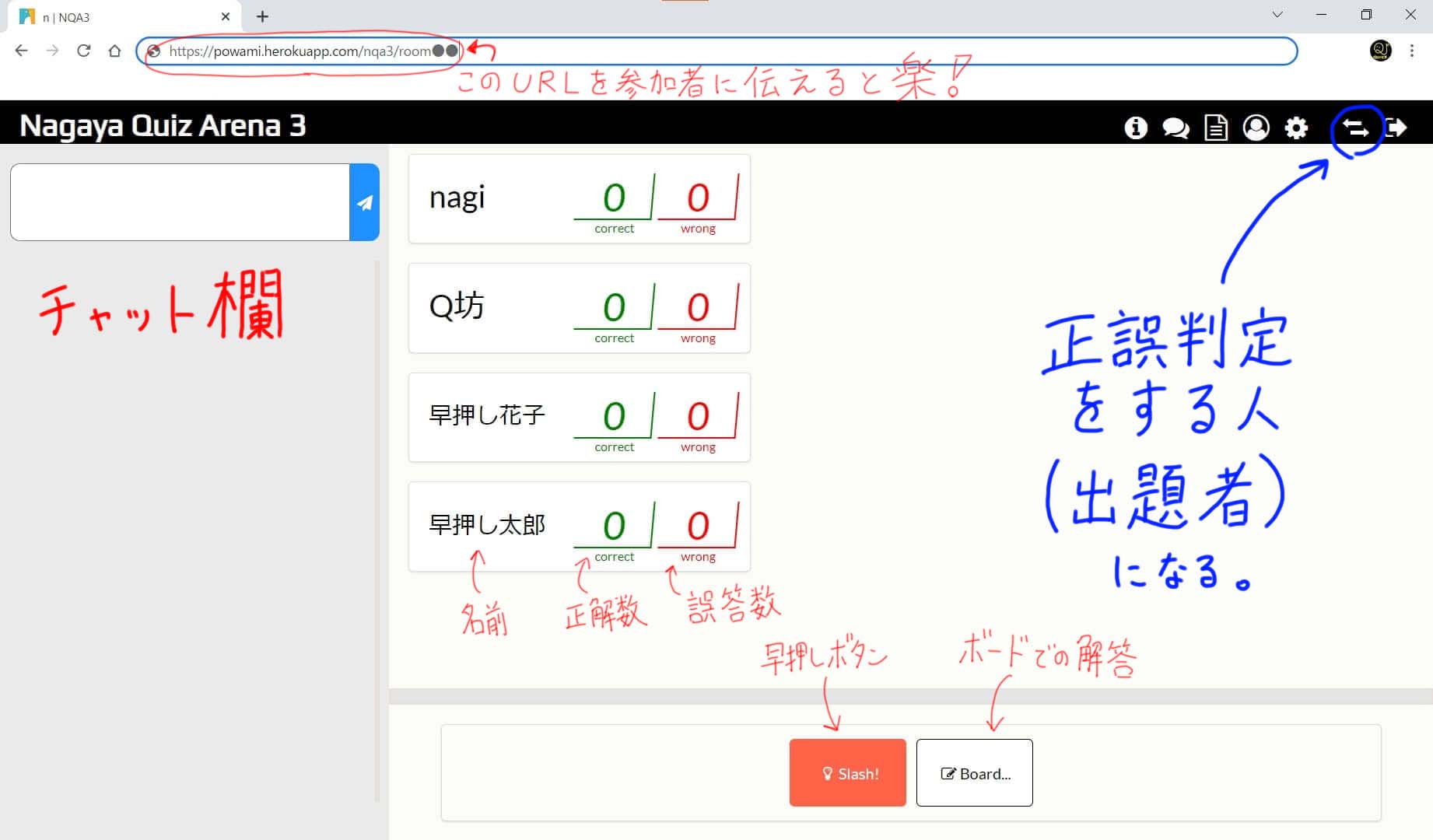1433x840 pixels.
Task: Select the Q坊 player card
Action: coord(579,308)
